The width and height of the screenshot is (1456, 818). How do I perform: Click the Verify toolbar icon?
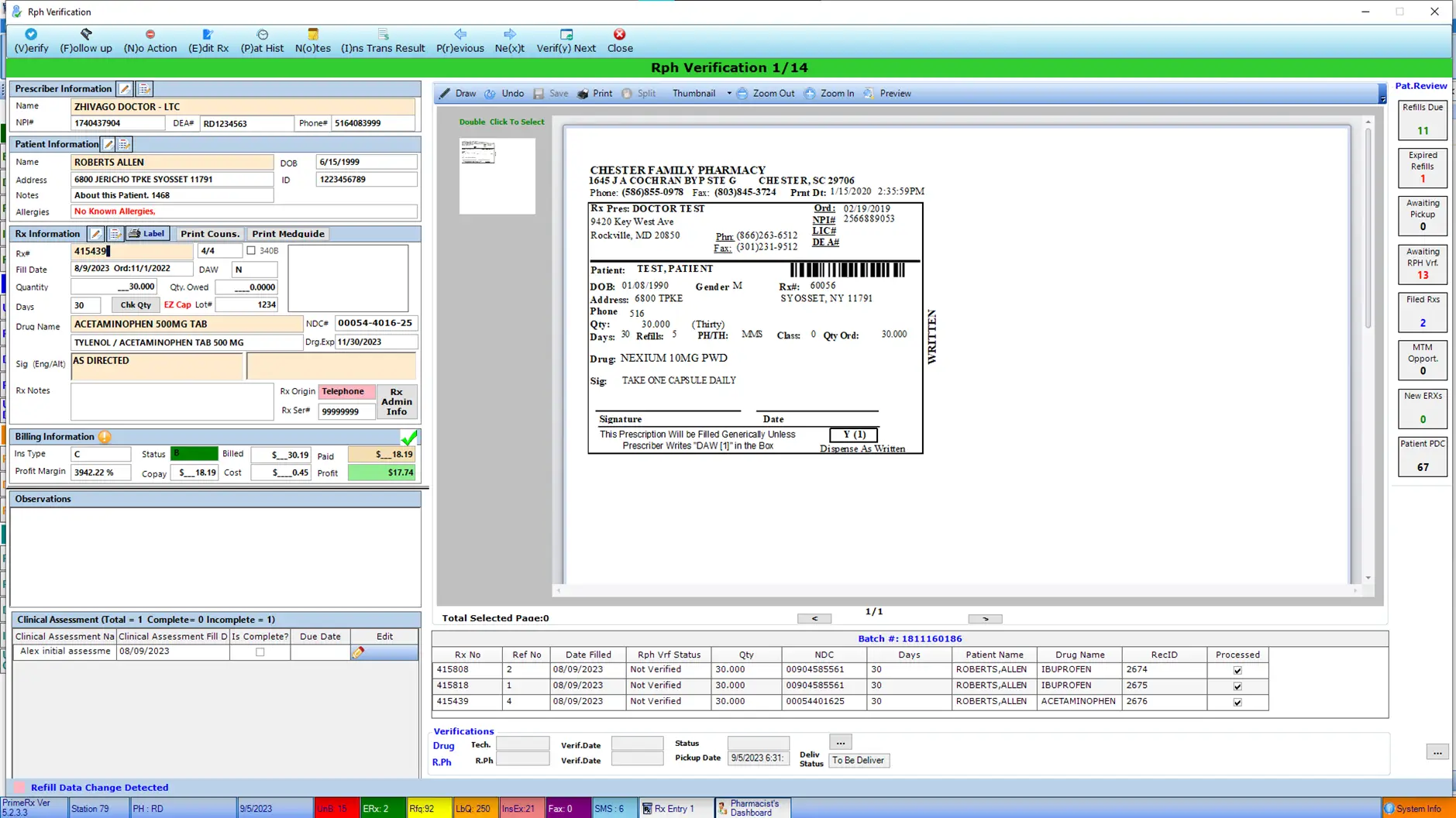31,40
